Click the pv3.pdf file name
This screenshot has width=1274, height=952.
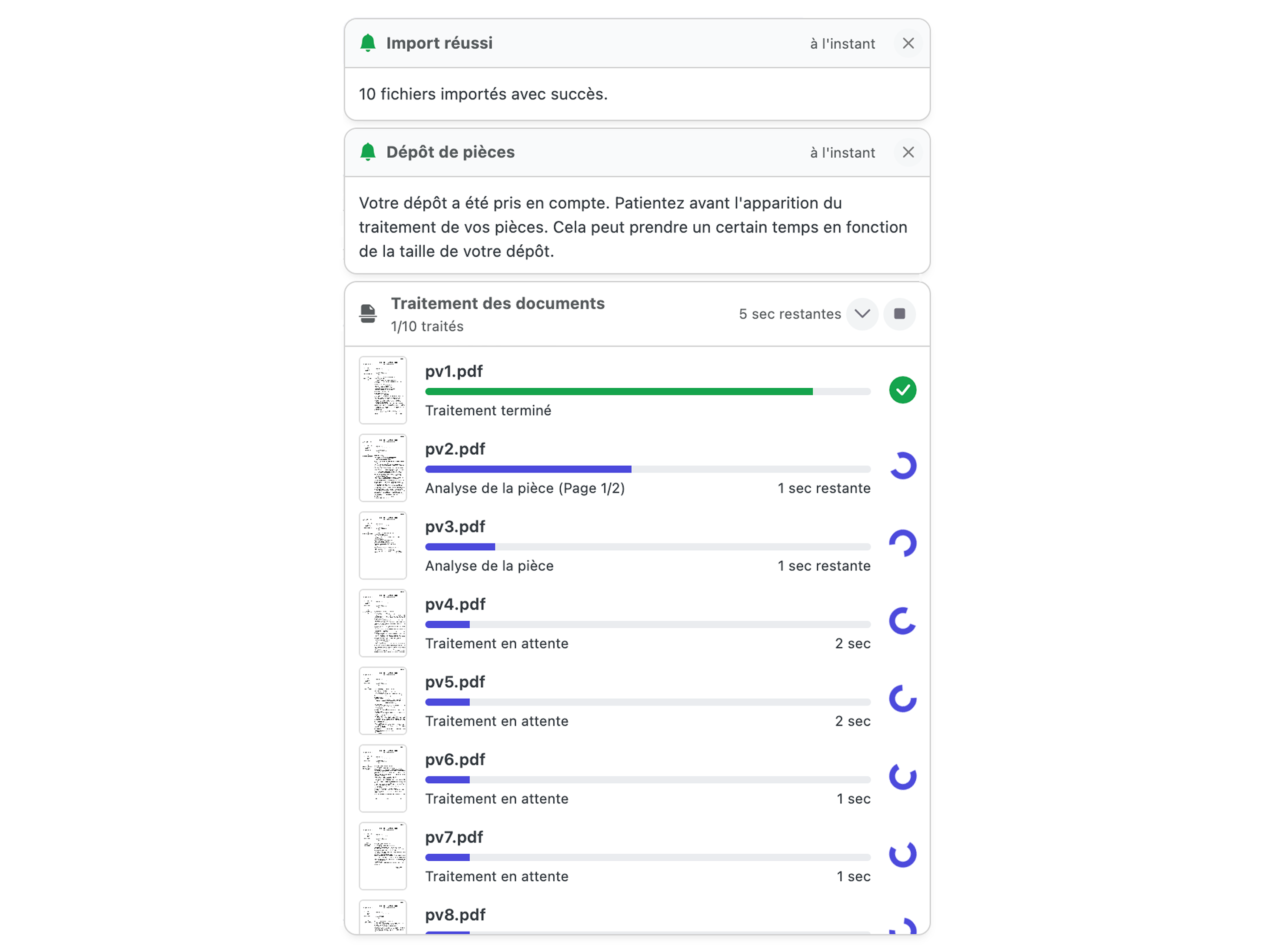tap(455, 526)
